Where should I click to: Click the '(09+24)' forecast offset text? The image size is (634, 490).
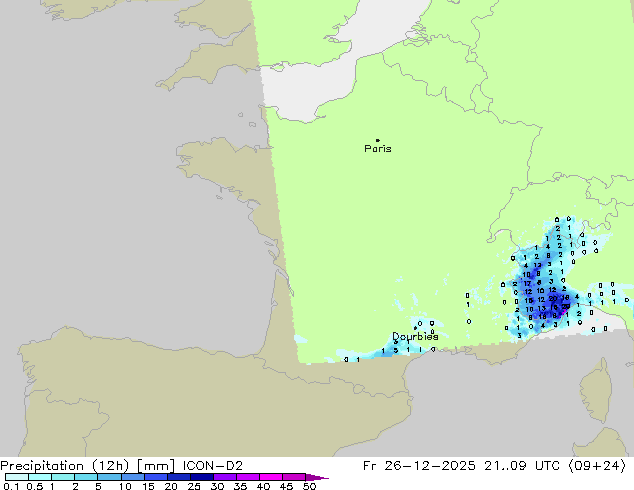click(597, 466)
